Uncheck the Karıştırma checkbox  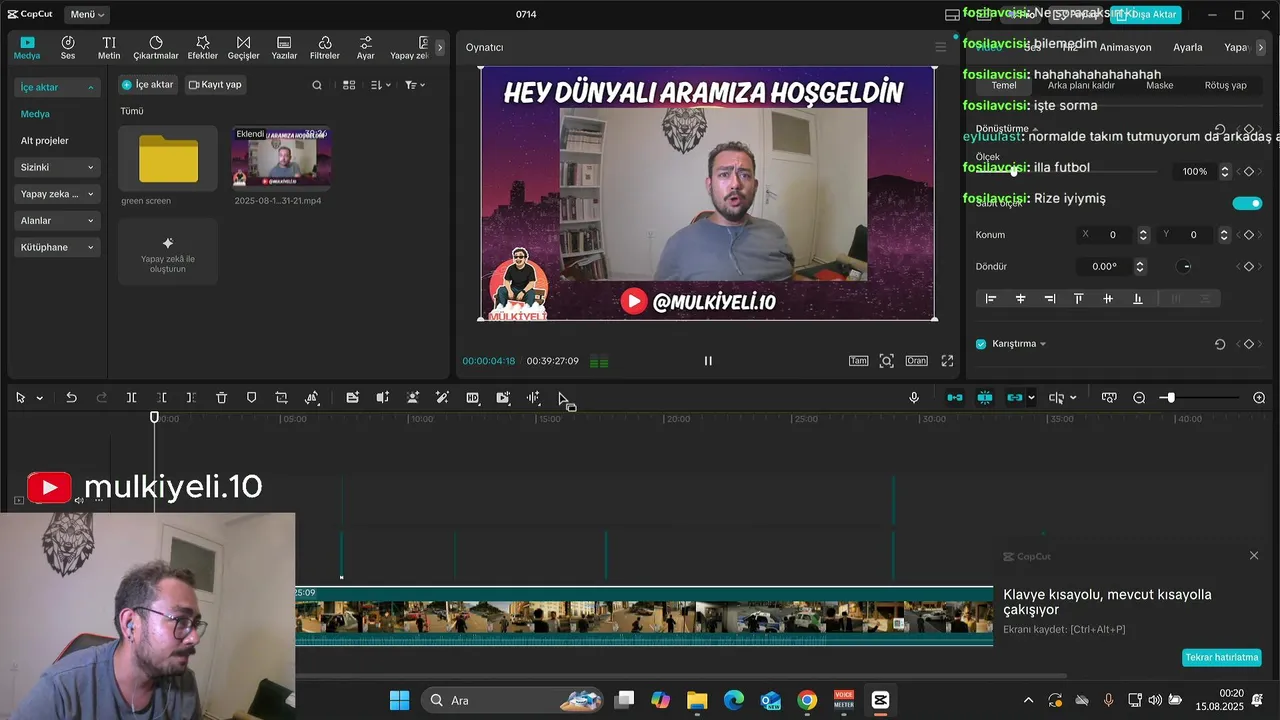click(981, 344)
